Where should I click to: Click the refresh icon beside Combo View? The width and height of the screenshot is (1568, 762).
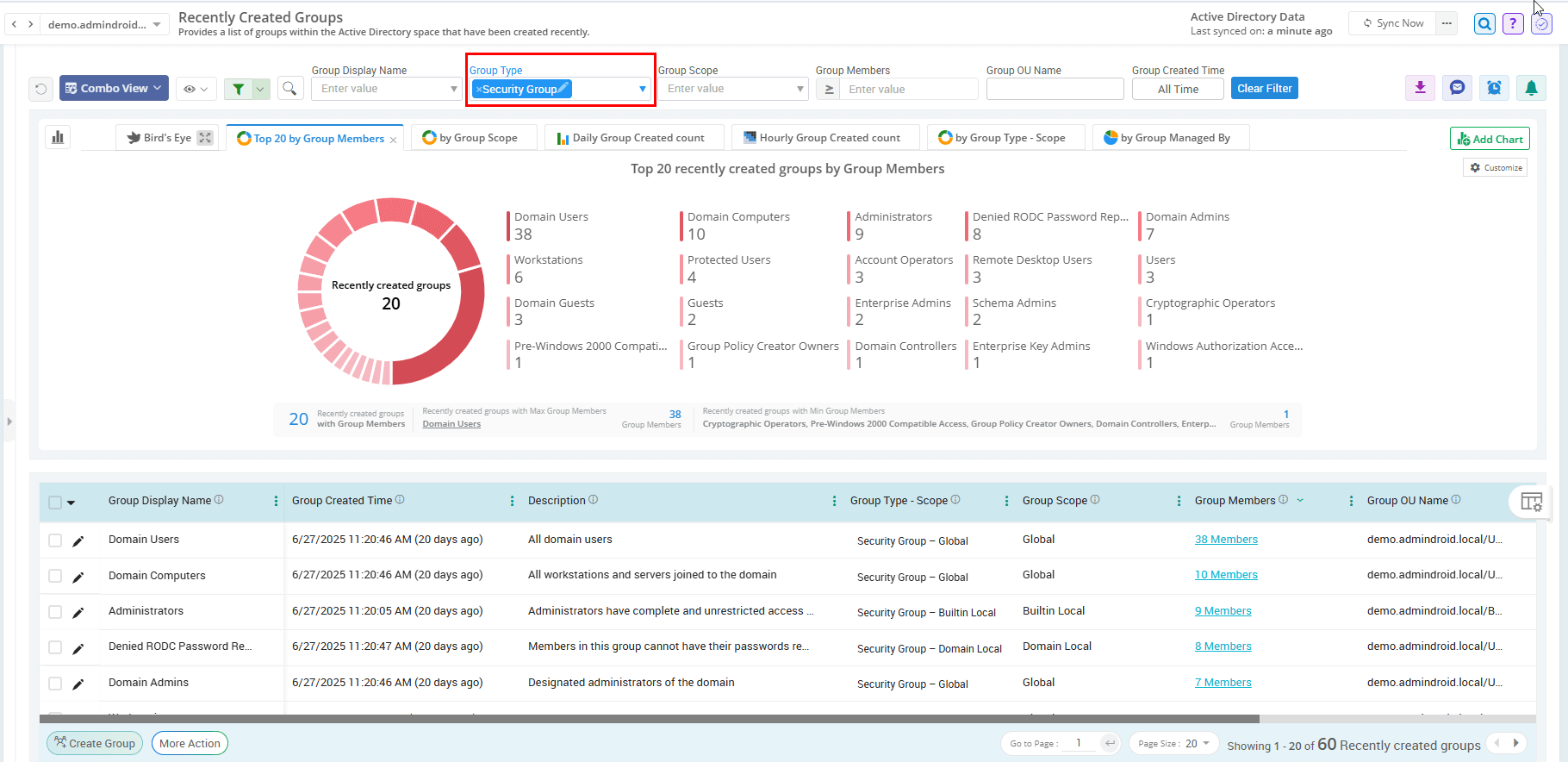[x=40, y=89]
